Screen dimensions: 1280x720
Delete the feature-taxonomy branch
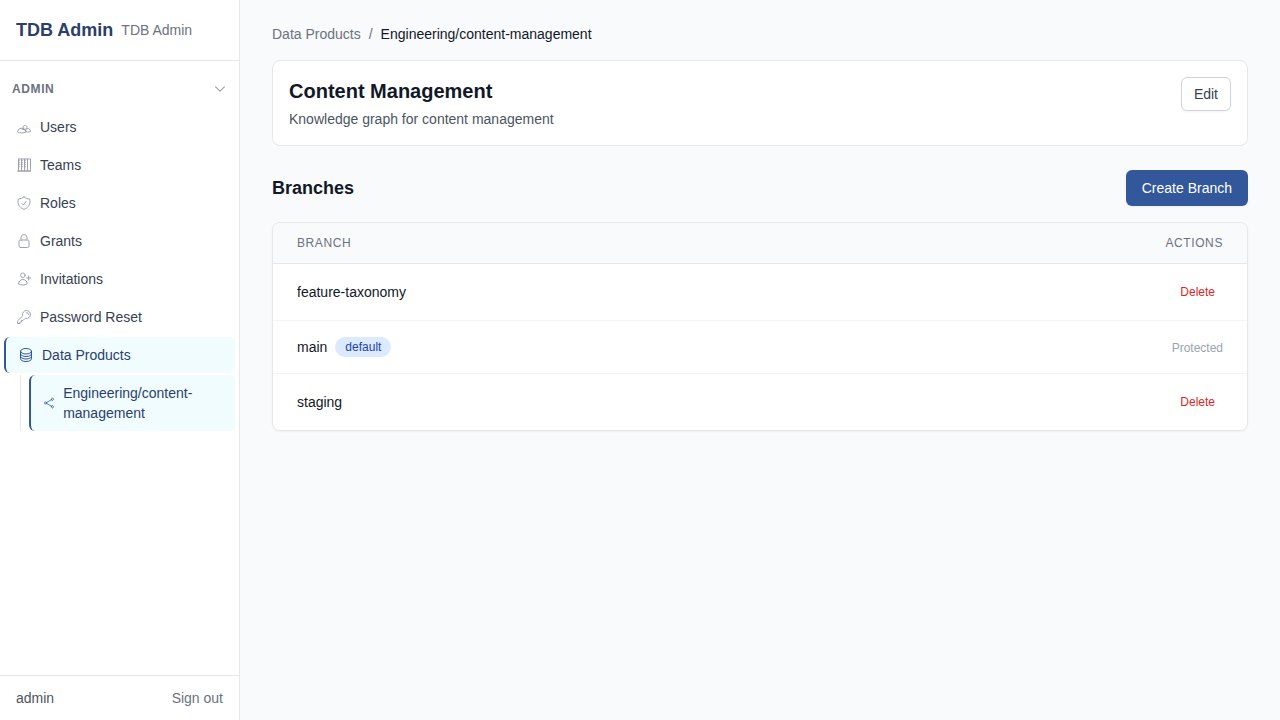(x=1197, y=292)
